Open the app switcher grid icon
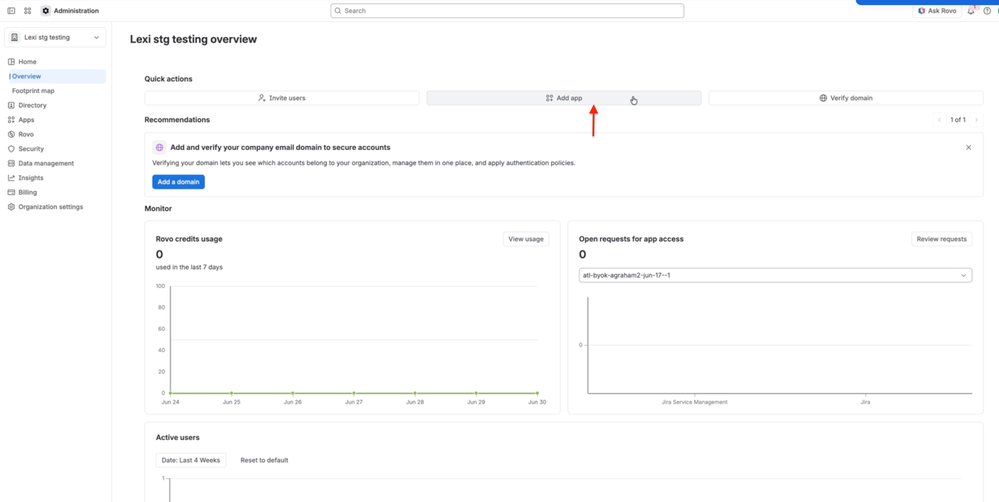Image resolution: width=999 pixels, height=502 pixels. [x=27, y=11]
